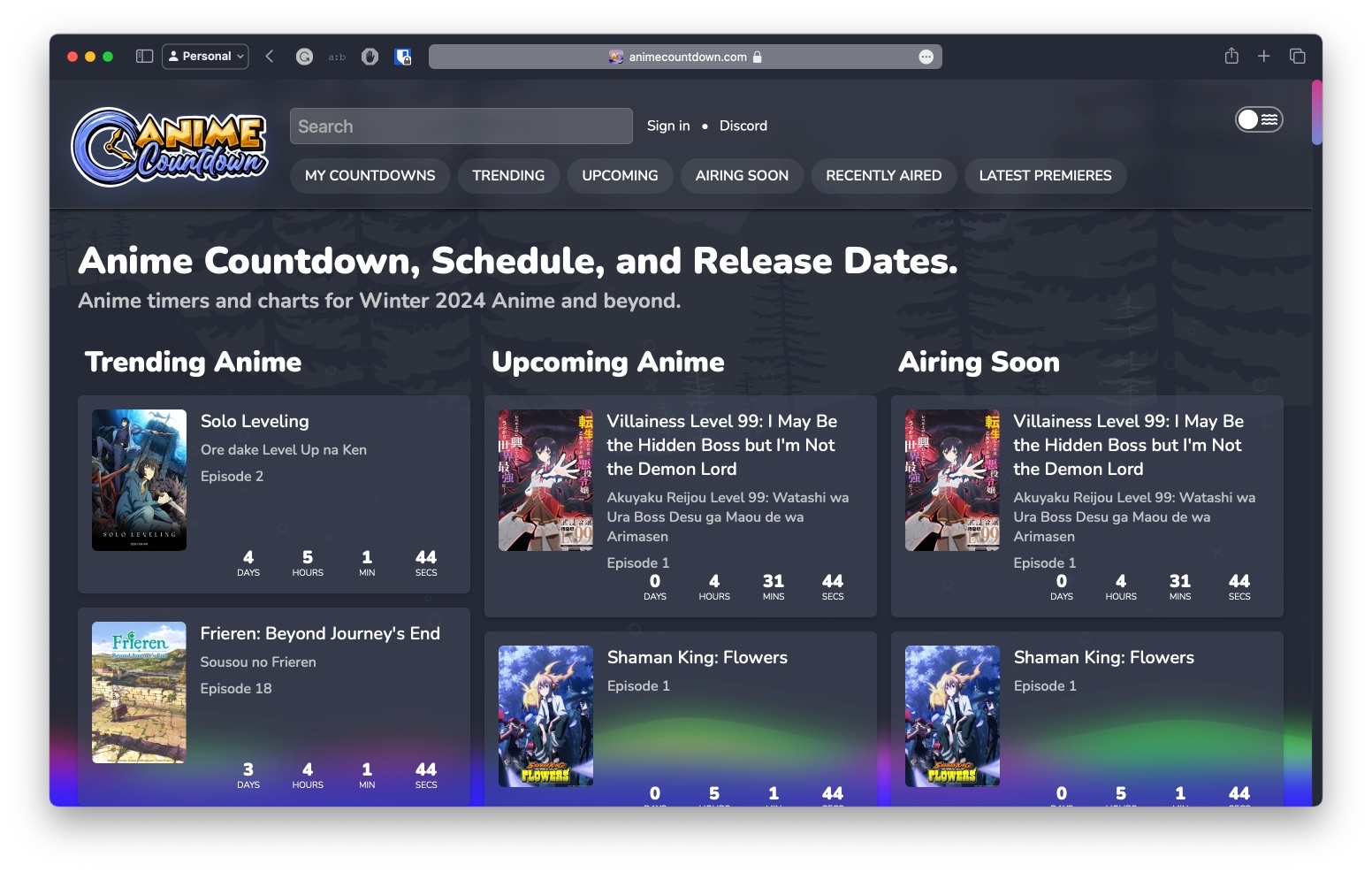
Task: Expand the address bar options ellipsis
Action: point(926,57)
